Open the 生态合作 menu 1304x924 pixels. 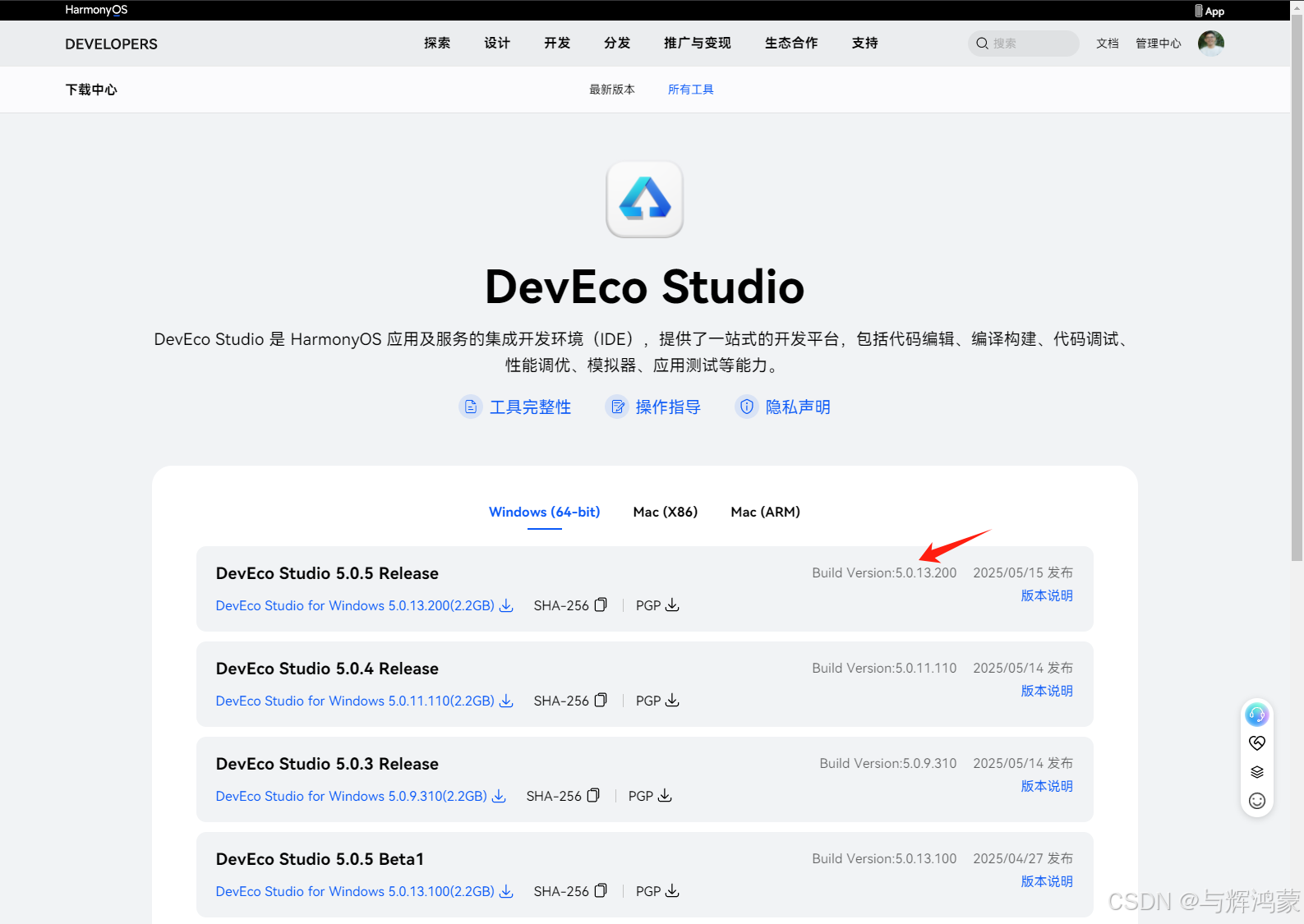click(791, 44)
